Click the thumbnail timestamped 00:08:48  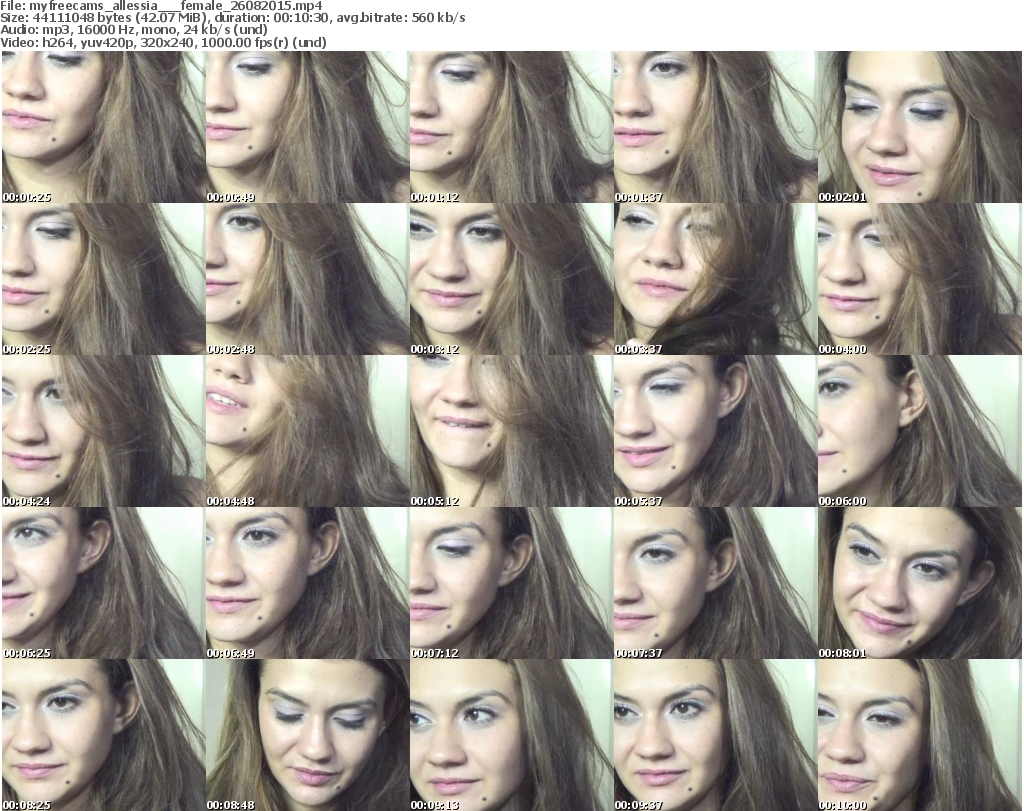306,735
